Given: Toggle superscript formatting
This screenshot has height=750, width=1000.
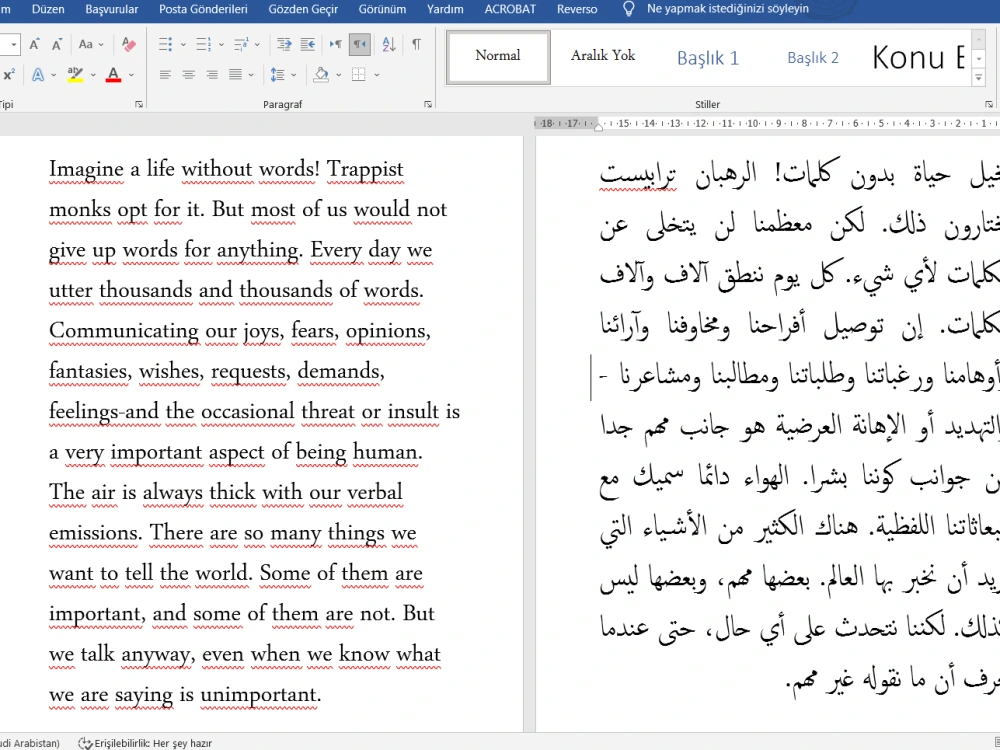Looking at the screenshot, I should tap(9, 75).
